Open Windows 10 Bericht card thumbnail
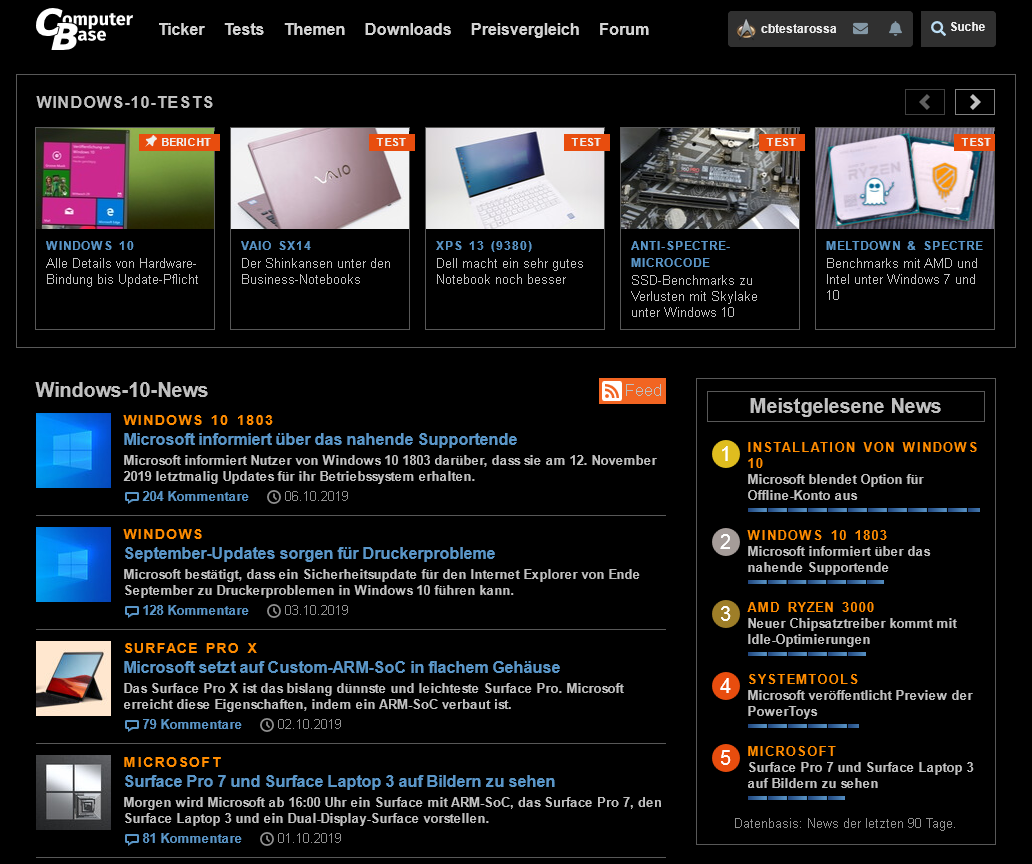This screenshot has height=864, width=1032. coord(125,178)
